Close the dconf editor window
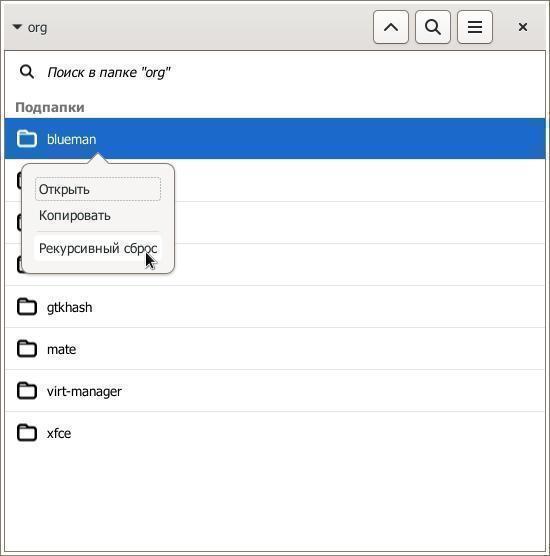 pos(522,27)
